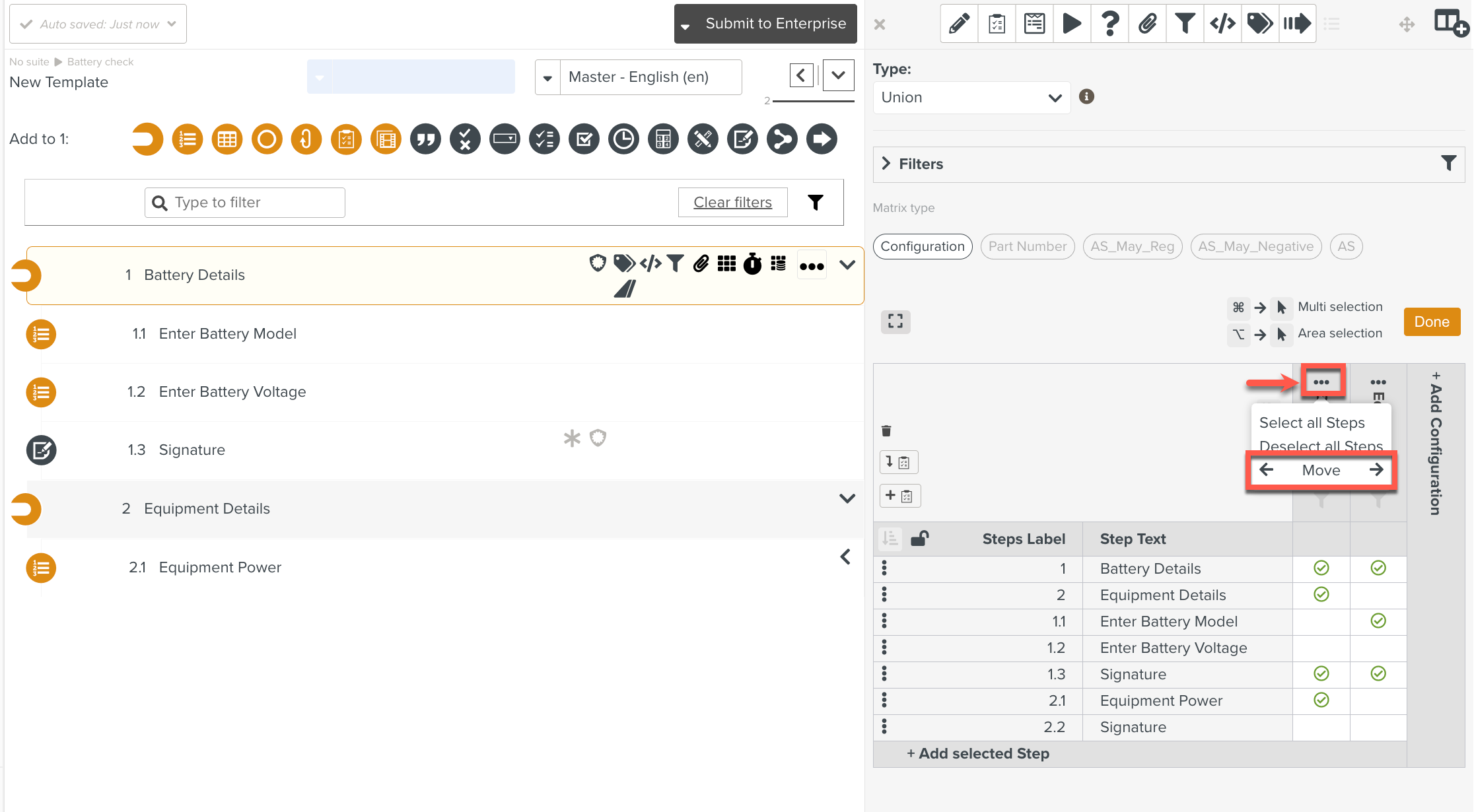This screenshot has width=1474, height=812.
Task: Toggle Equipment Power checkmark in first column
Action: coord(1321,700)
